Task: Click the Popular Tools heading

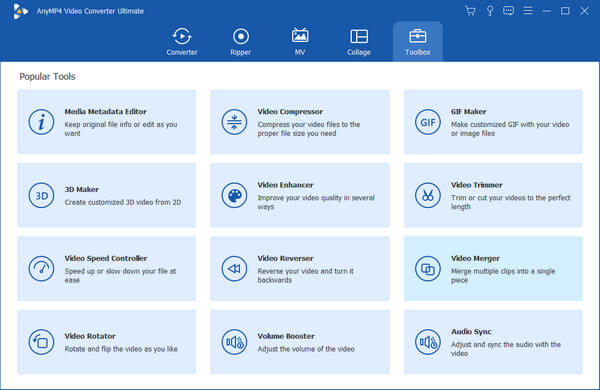Action: pyautogui.click(x=47, y=77)
